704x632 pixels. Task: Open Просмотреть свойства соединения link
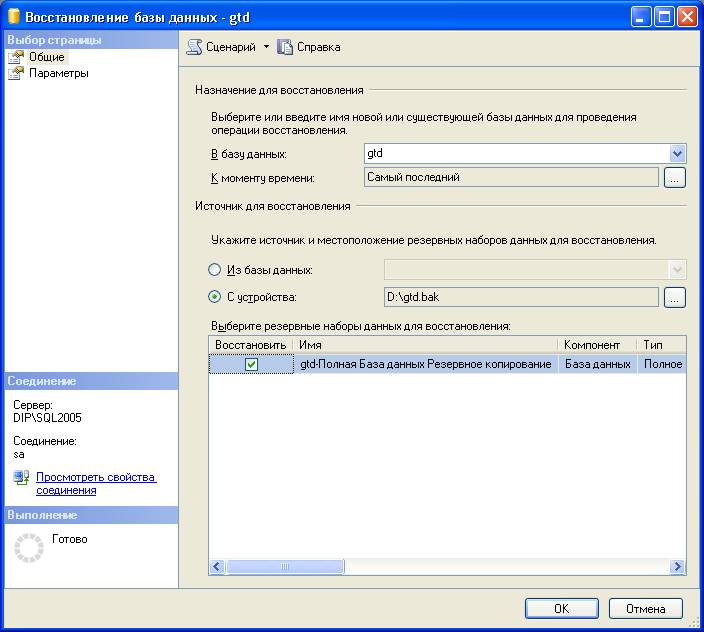[x=96, y=484]
